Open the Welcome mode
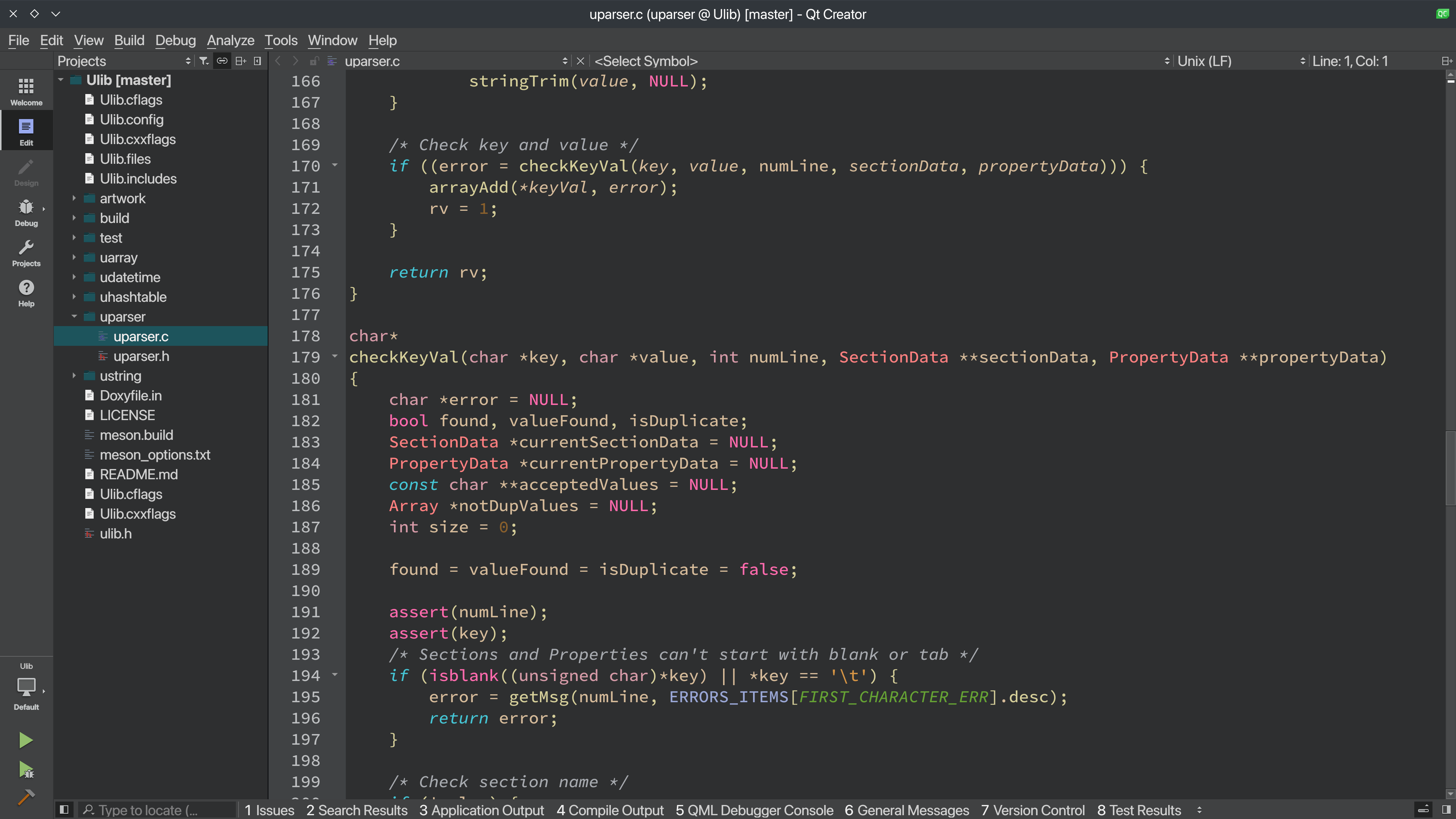Screen dimensions: 1456x819 coord(26,91)
